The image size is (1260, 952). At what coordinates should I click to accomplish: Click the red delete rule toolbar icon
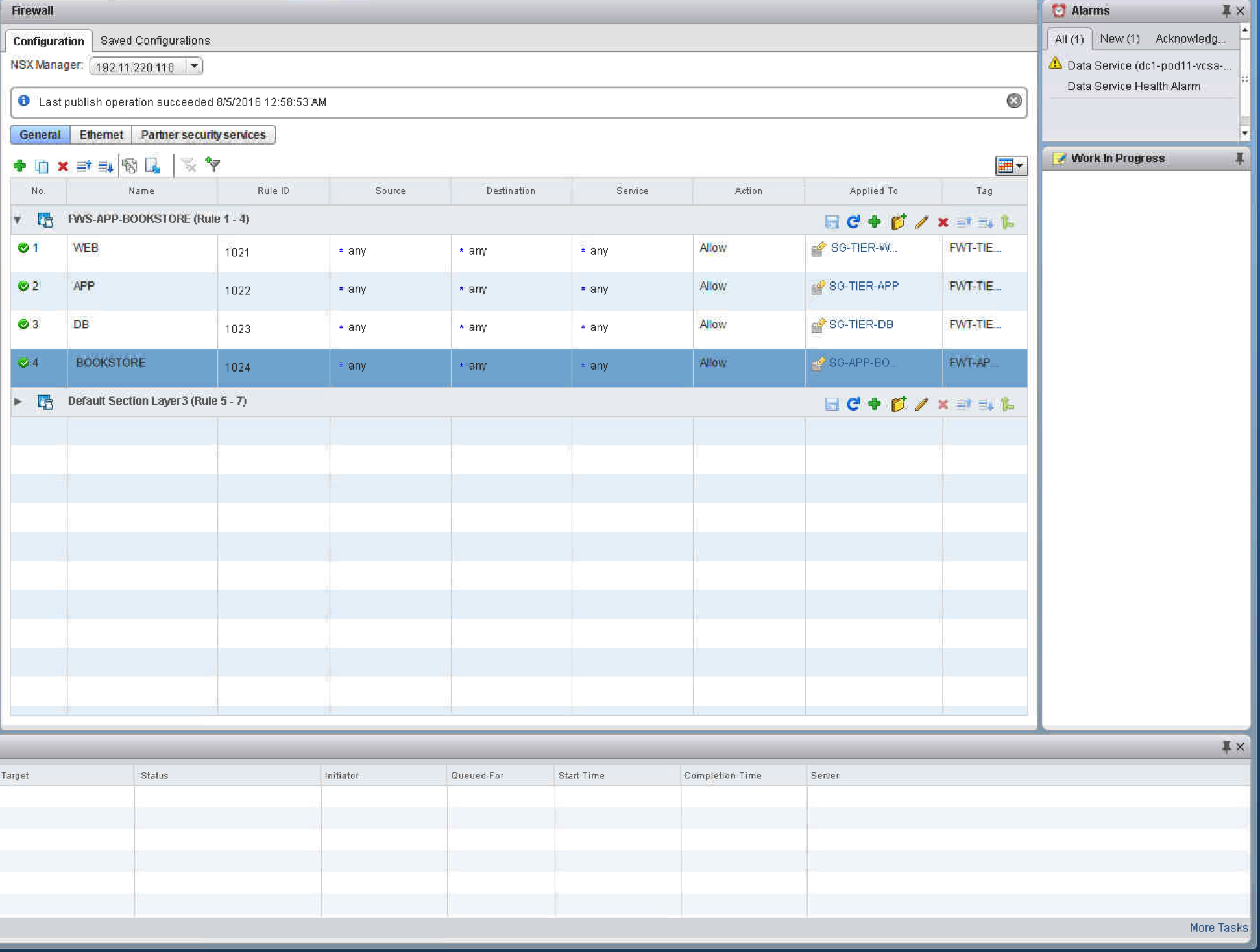pyautogui.click(x=63, y=166)
